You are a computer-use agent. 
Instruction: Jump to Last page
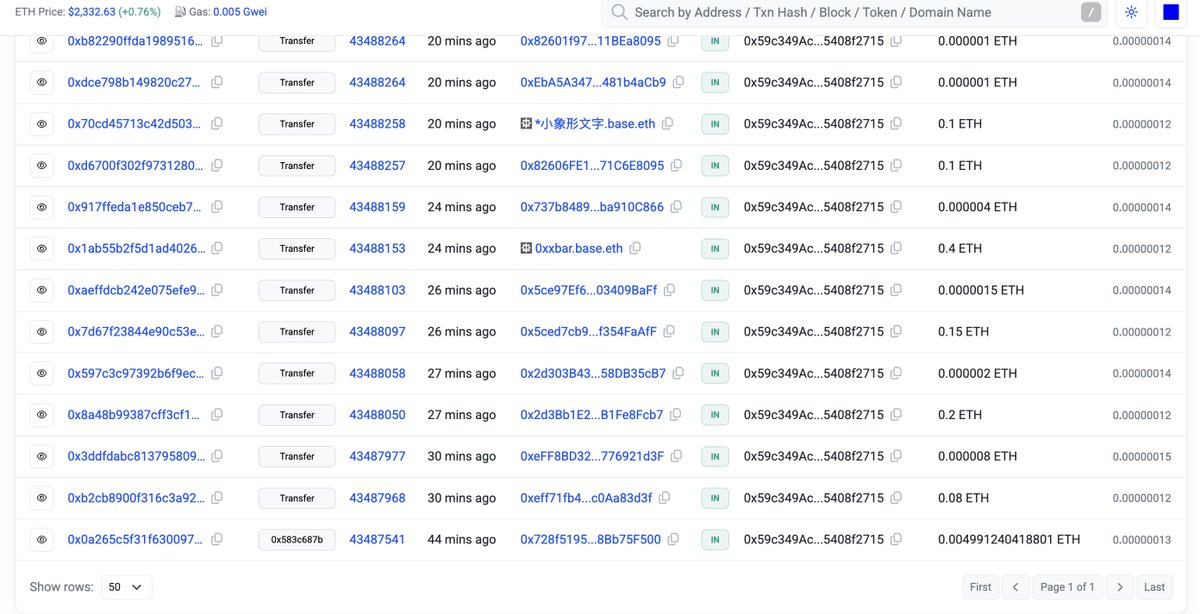(x=1154, y=587)
